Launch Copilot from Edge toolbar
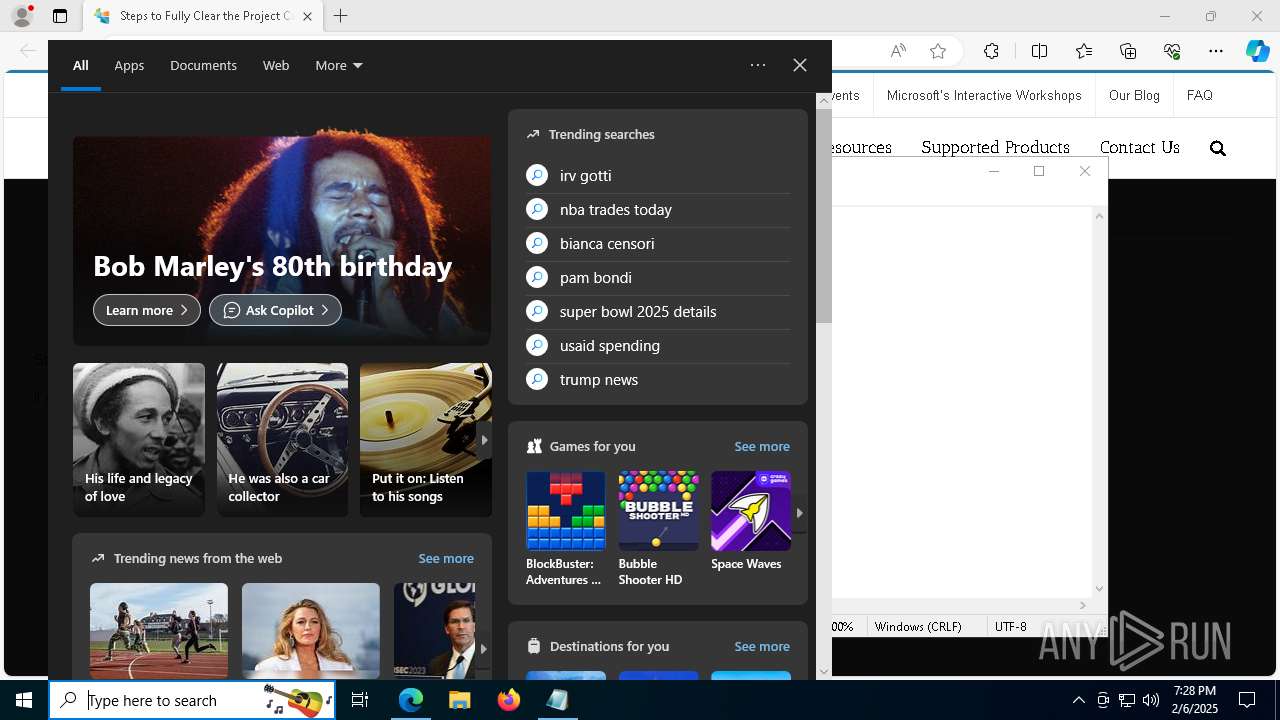 (x=1257, y=51)
